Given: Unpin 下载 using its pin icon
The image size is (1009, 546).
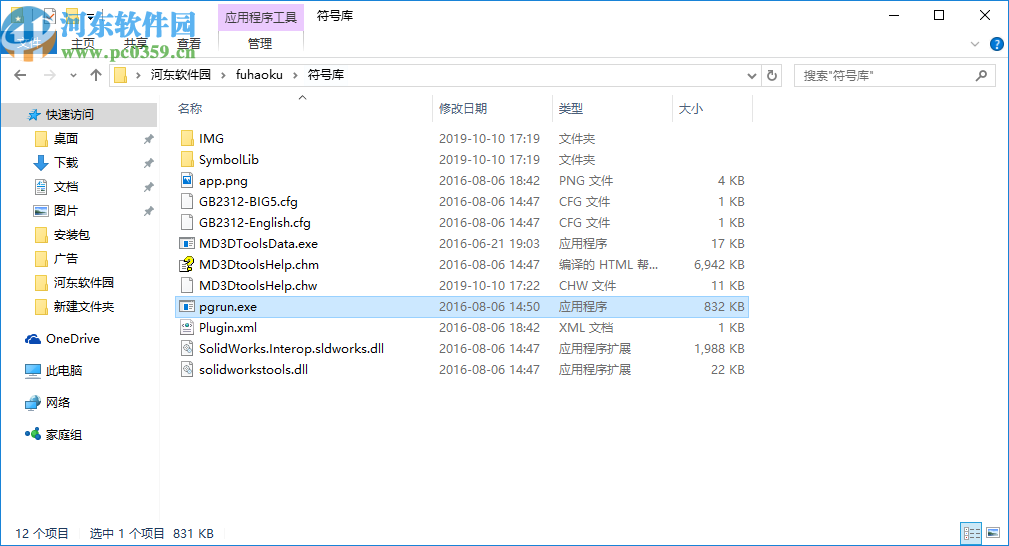Looking at the screenshot, I should pos(149,163).
